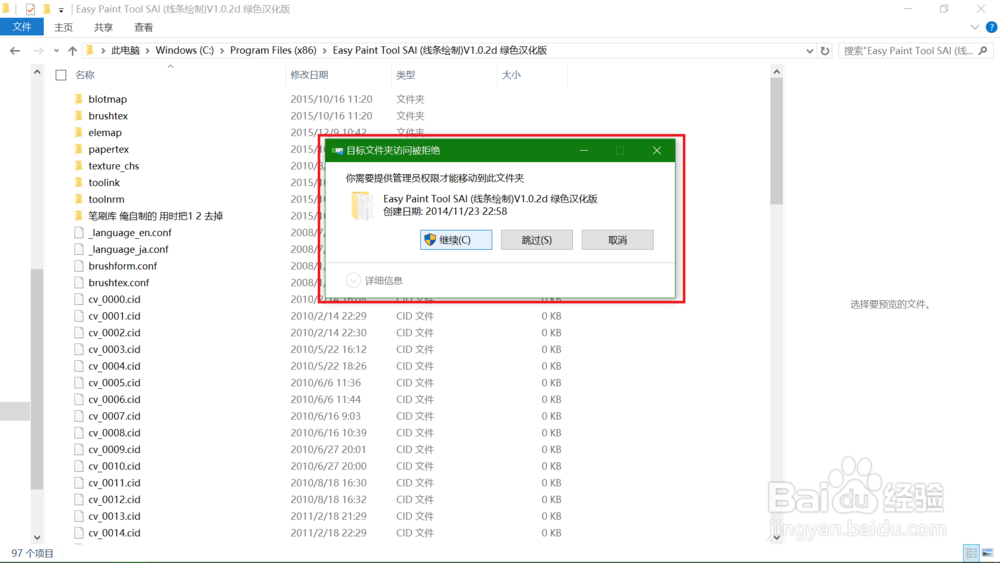This screenshot has width=1000, height=563.
Task: Select brushtex.conf file icon
Action: (78, 282)
